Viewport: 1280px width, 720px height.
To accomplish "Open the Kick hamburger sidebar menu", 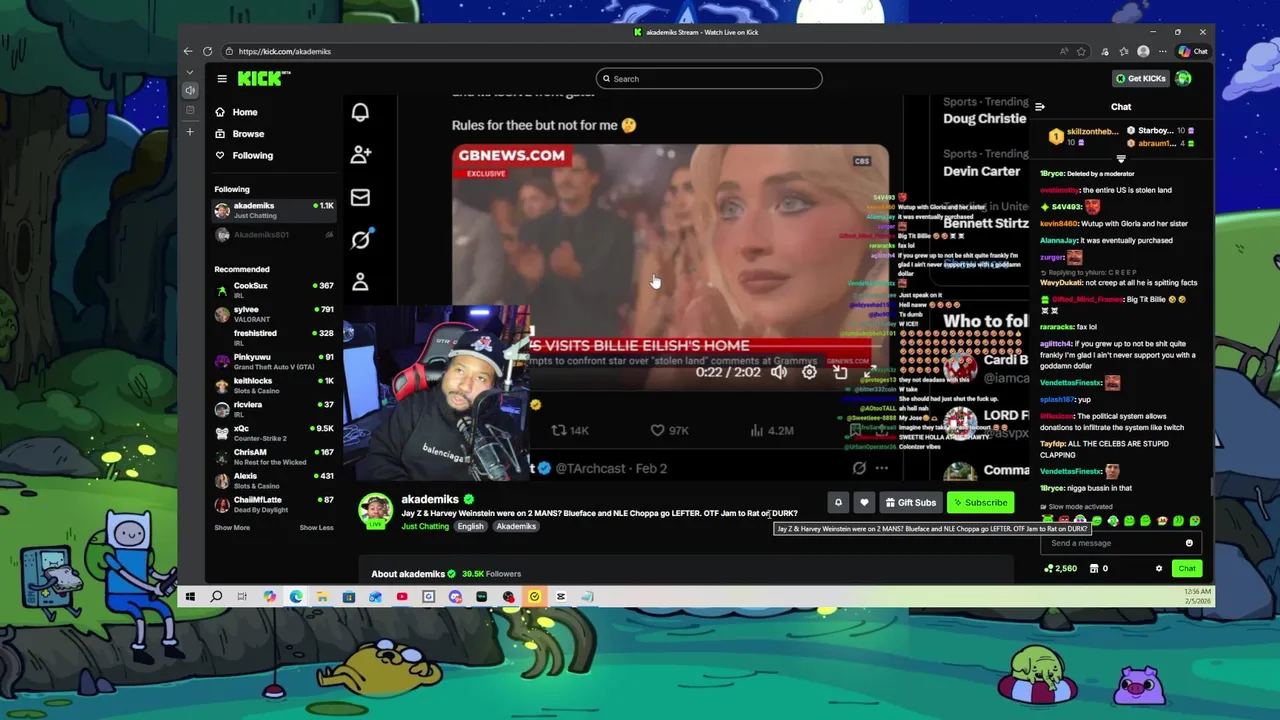I will 222,78.
